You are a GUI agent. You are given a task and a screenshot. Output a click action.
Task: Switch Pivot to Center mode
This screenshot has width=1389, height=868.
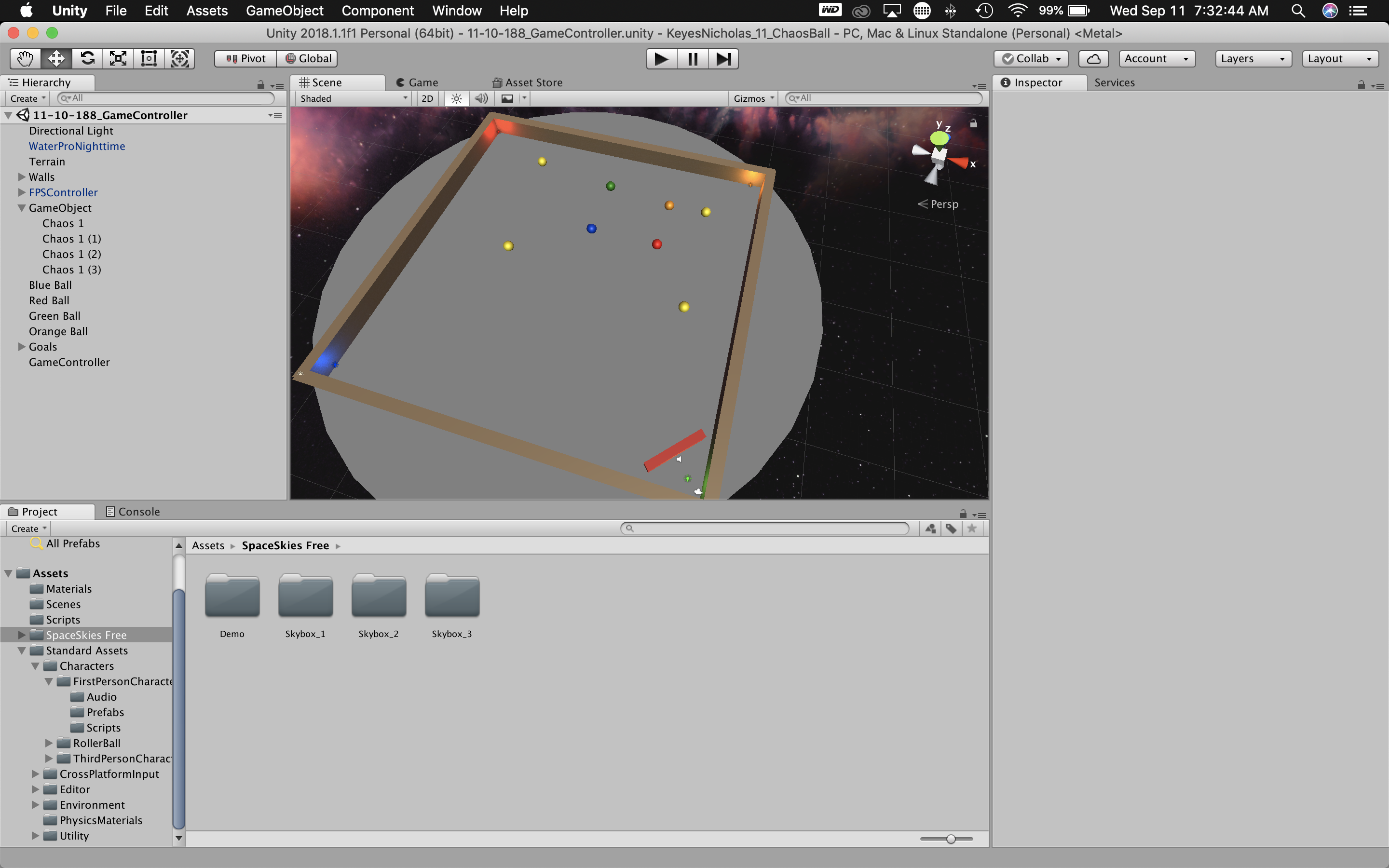pos(245,58)
